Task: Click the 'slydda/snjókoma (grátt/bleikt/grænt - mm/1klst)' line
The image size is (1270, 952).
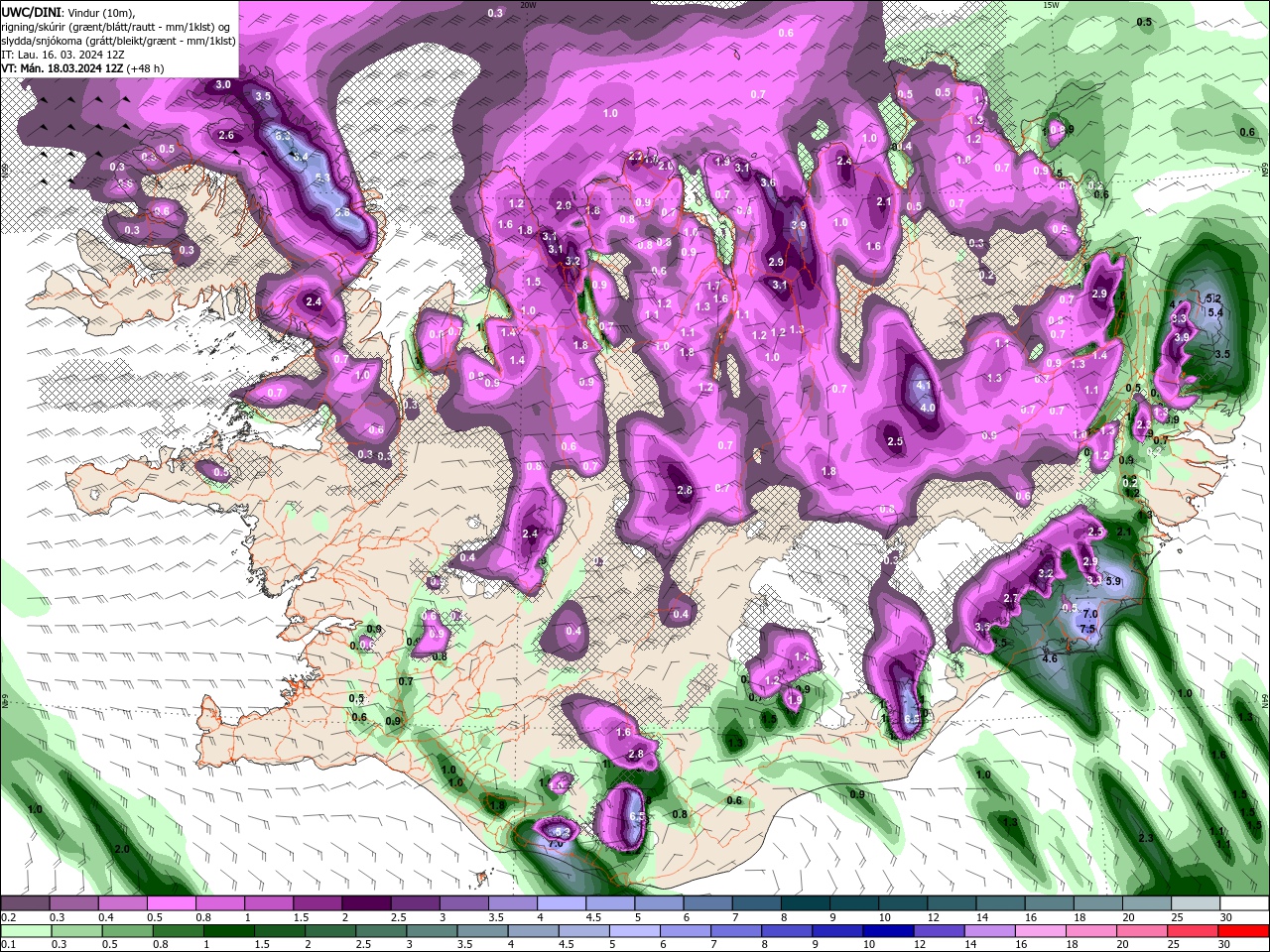Action: [x=119, y=41]
